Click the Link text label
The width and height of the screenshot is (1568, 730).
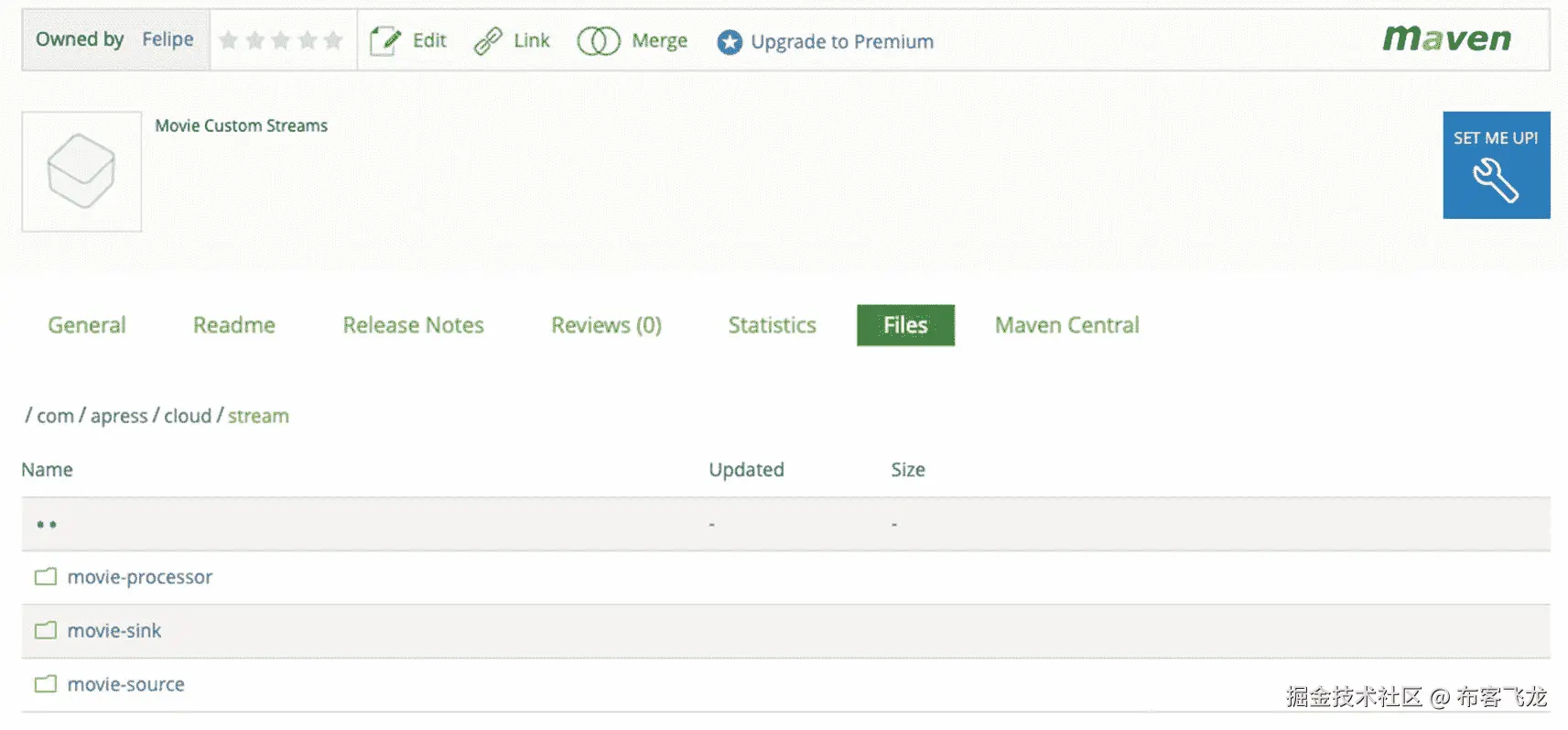(x=532, y=40)
